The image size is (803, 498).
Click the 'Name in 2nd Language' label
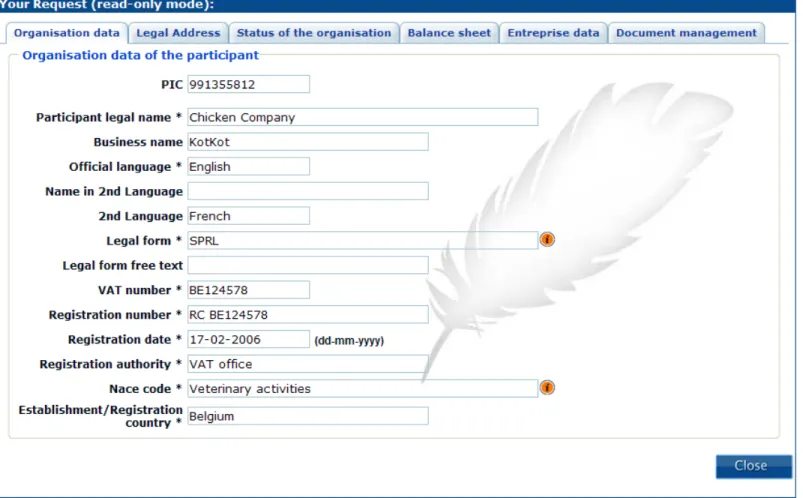click(x=114, y=191)
